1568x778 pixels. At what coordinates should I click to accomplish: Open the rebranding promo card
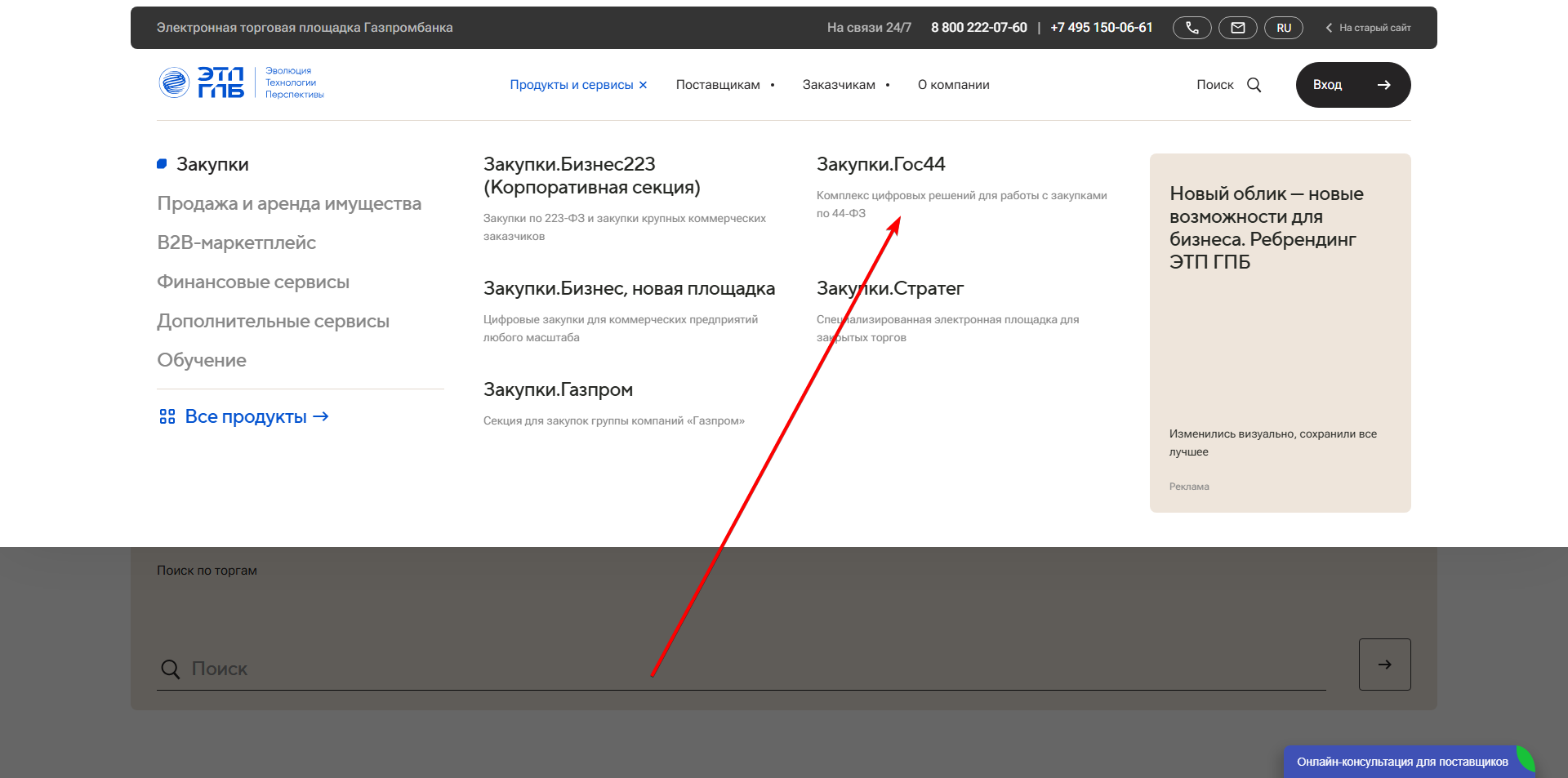click(x=1280, y=333)
